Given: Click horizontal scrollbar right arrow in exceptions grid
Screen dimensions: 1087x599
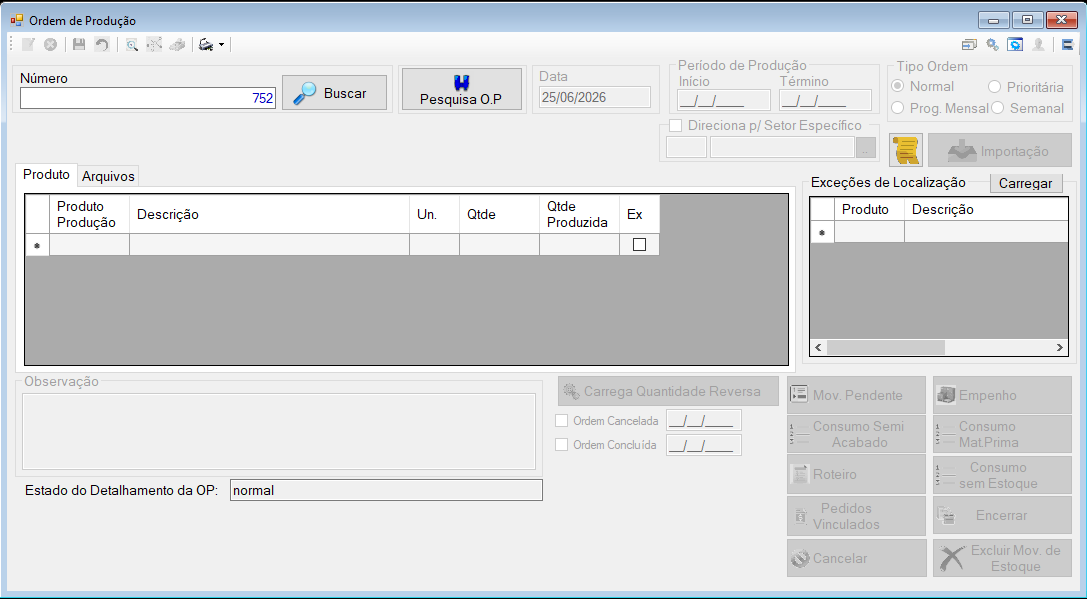Looking at the screenshot, I should 1060,347.
